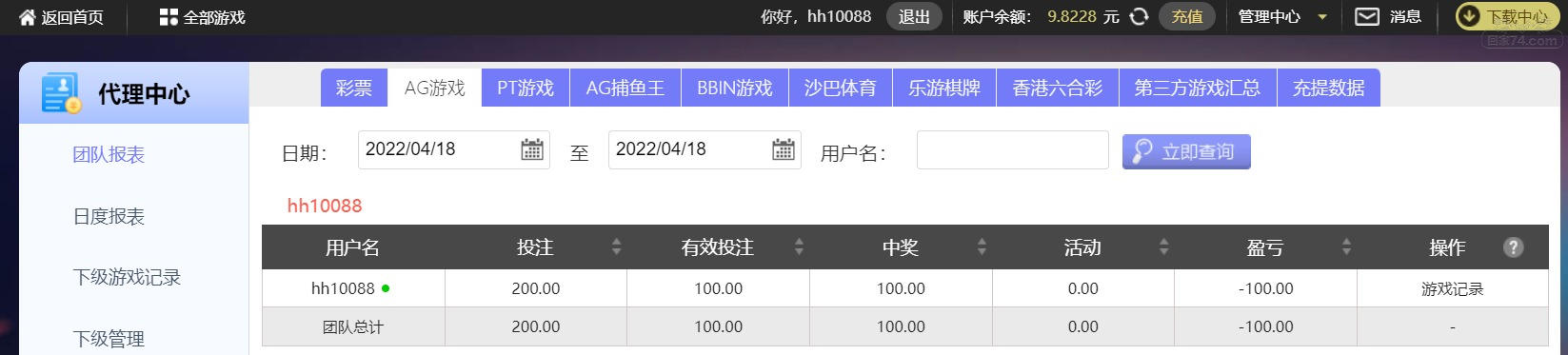Screen dimensions: 1568x355
Task: Focus the 用户名 input field
Action: tap(1013, 150)
